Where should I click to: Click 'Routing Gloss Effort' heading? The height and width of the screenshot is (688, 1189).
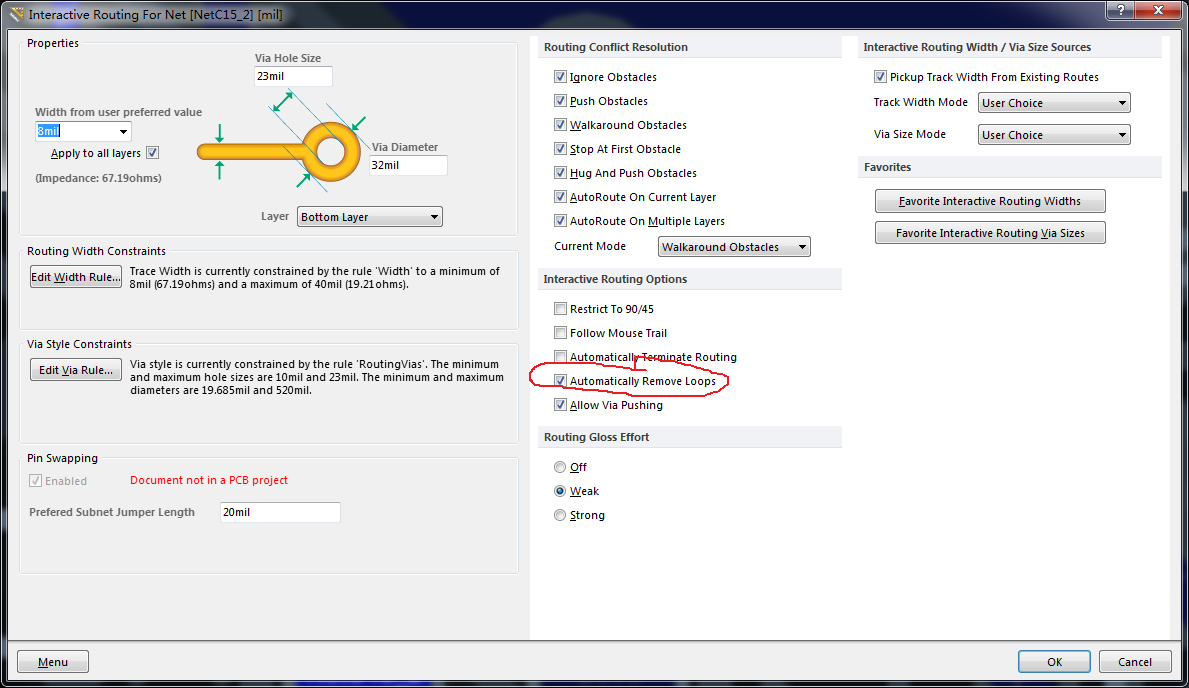click(x=597, y=437)
